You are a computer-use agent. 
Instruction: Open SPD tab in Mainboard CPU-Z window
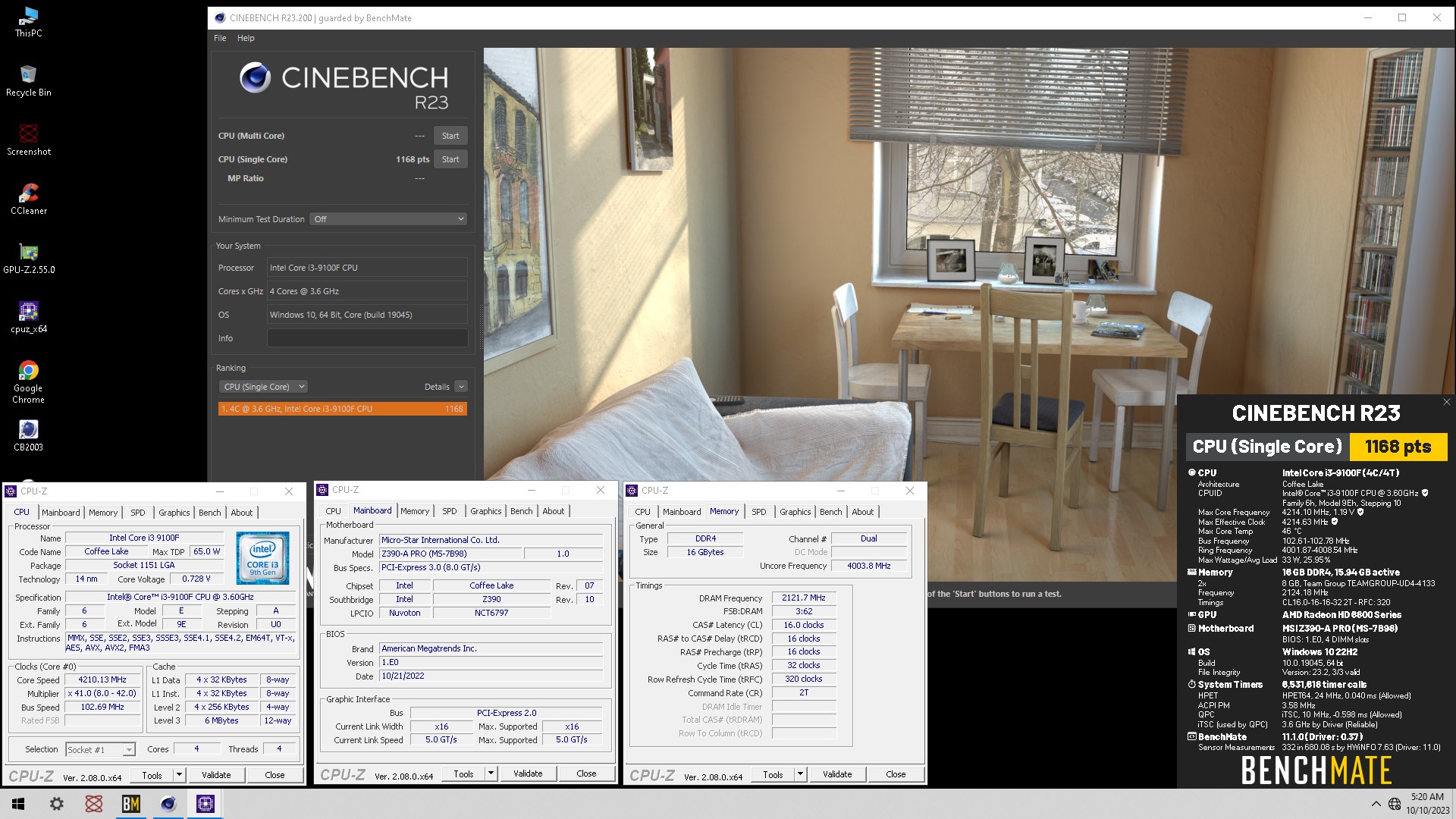[x=450, y=511]
